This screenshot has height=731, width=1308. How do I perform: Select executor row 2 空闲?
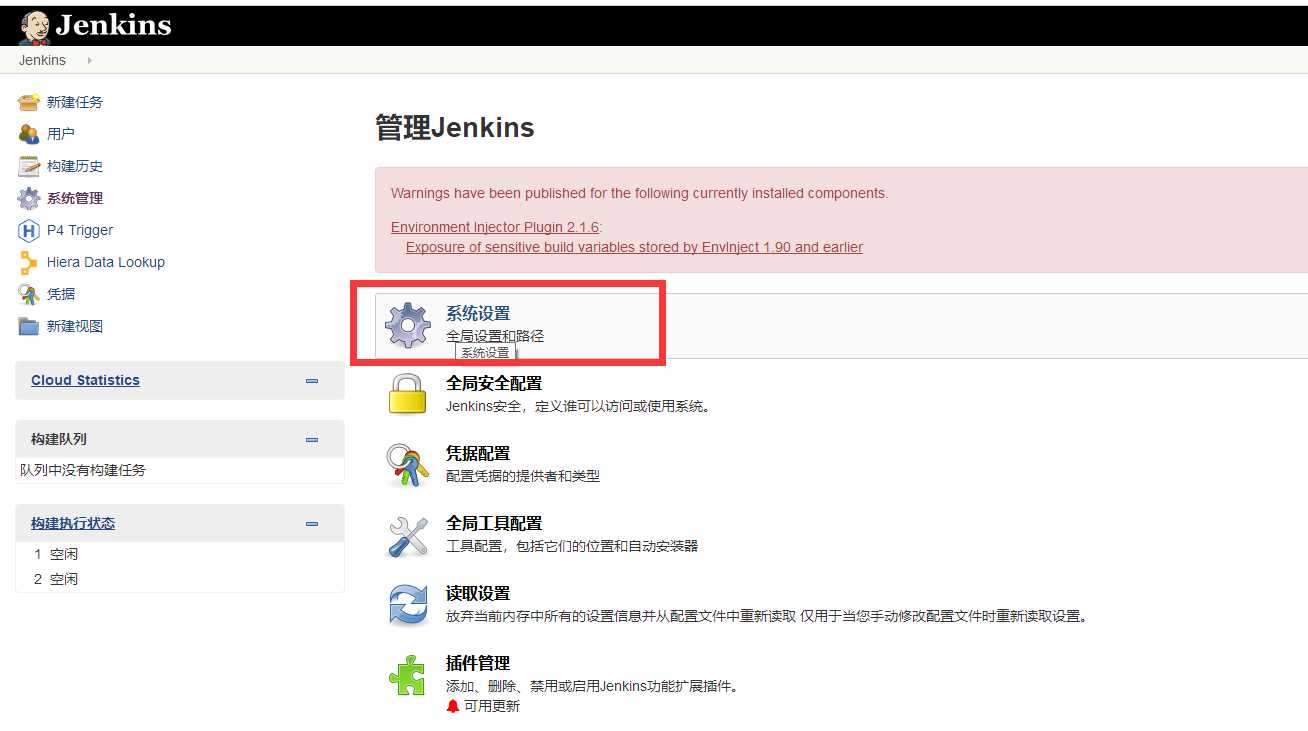coord(180,579)
